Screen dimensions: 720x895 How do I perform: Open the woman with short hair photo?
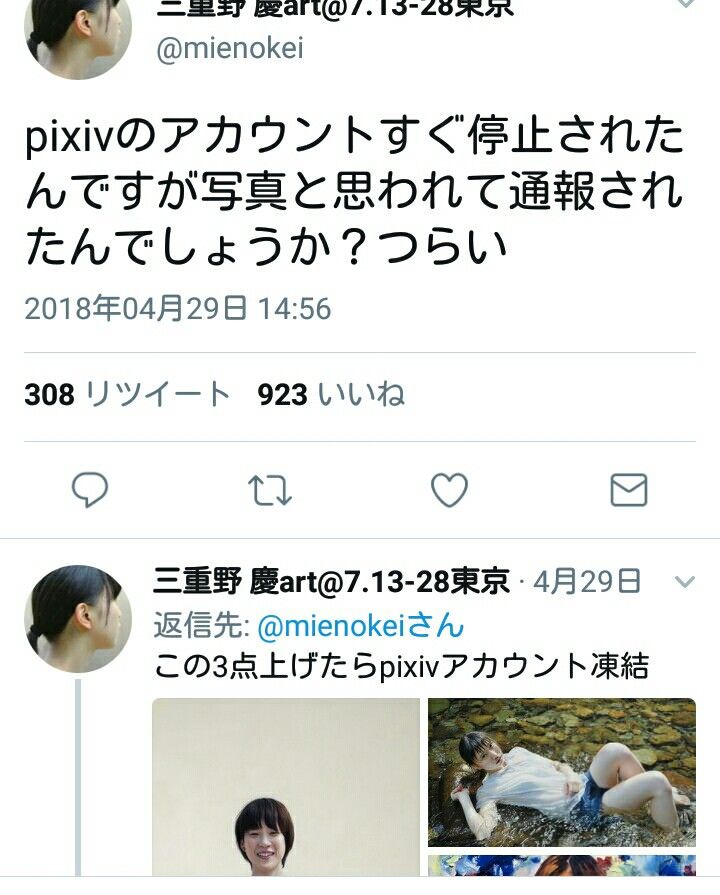coord(285,787)
